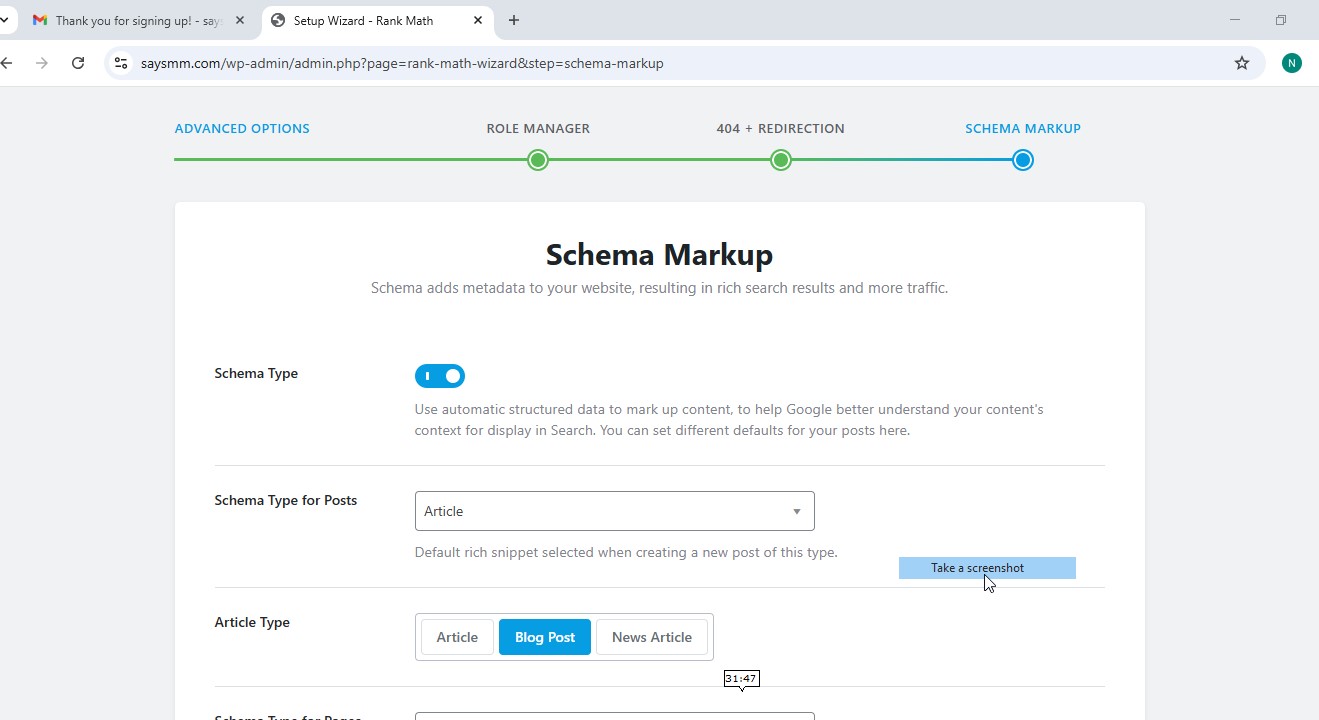Open Schema Type for Posts dropdown

[x=614, y=511]
